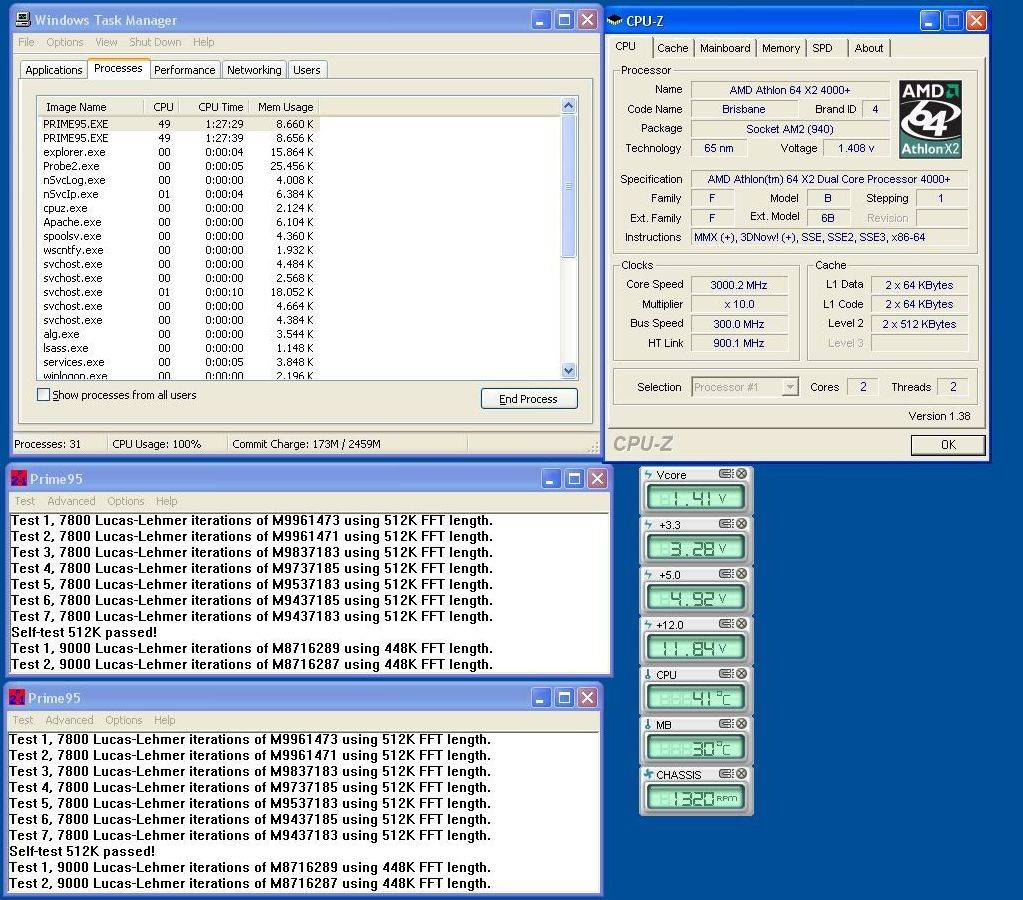The height and width of the screenshot is (900, 1023).
Task: Open settings icon on CPU temperature panel
Action: 726,674
